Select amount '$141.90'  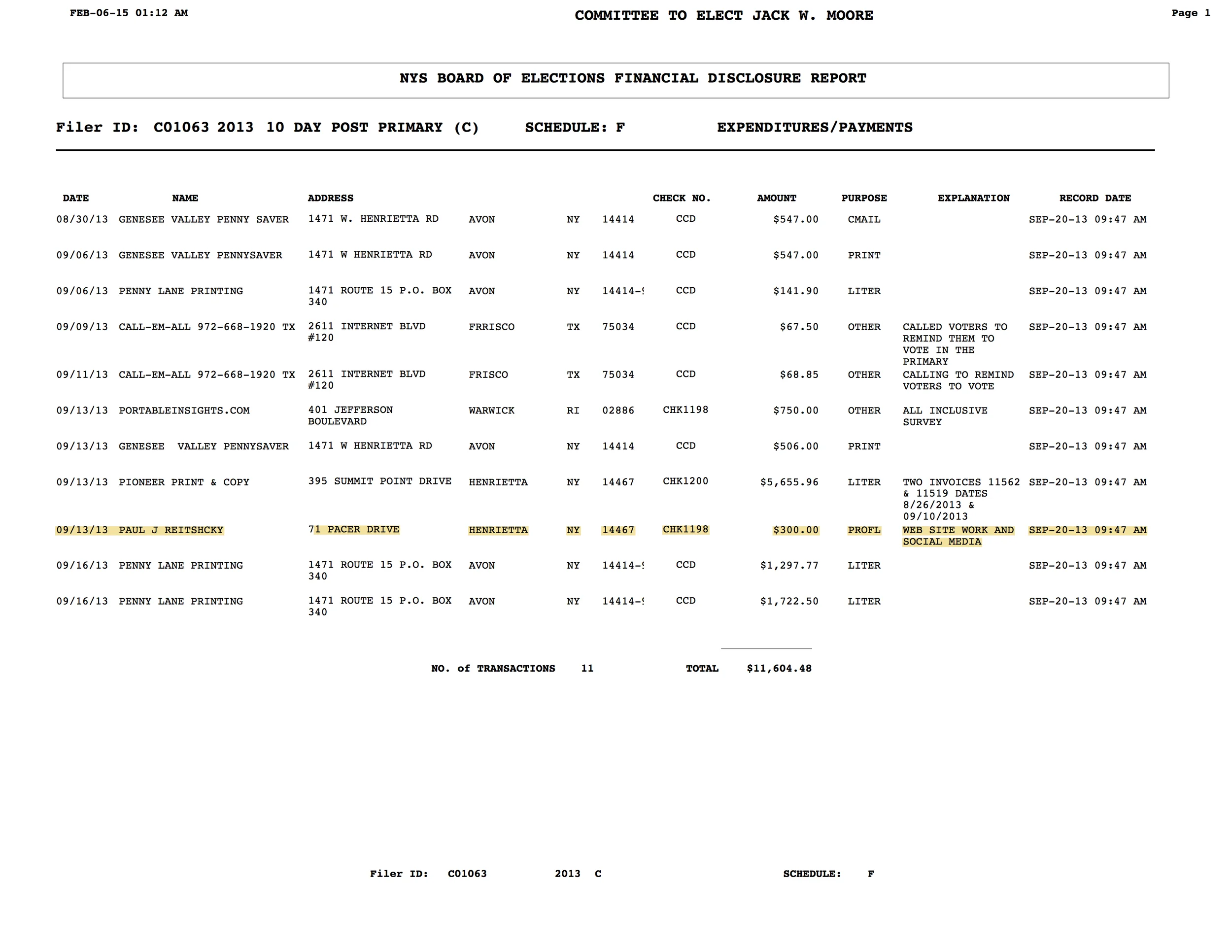click(795, 291)
